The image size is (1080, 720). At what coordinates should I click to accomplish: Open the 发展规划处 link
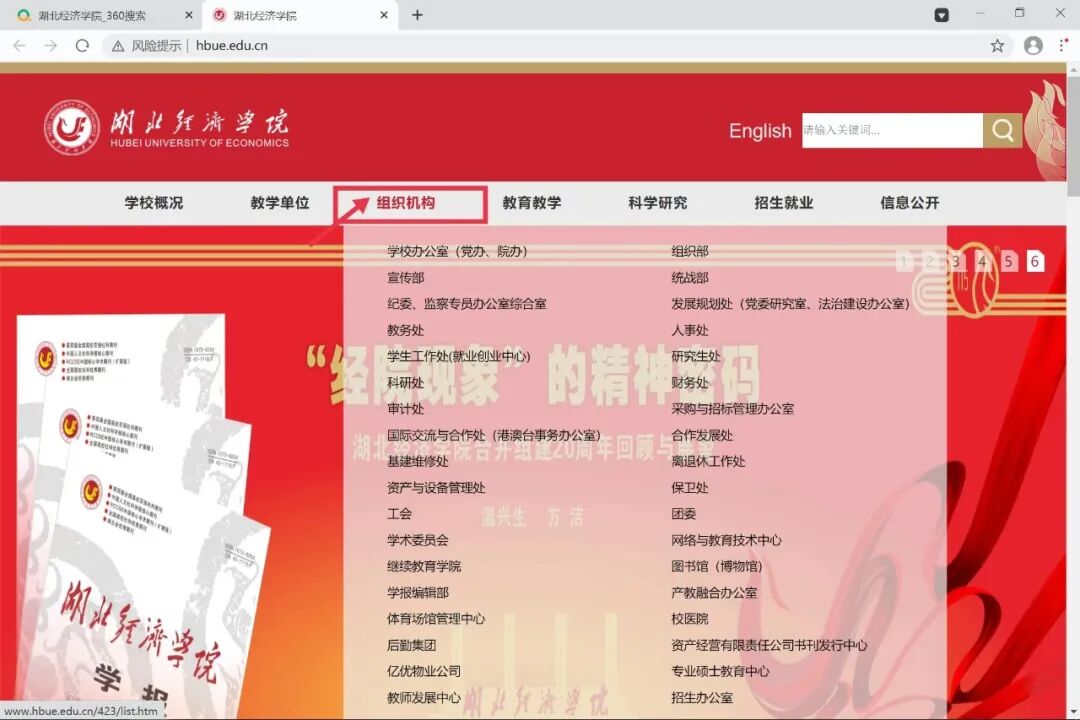pos(791,304)
